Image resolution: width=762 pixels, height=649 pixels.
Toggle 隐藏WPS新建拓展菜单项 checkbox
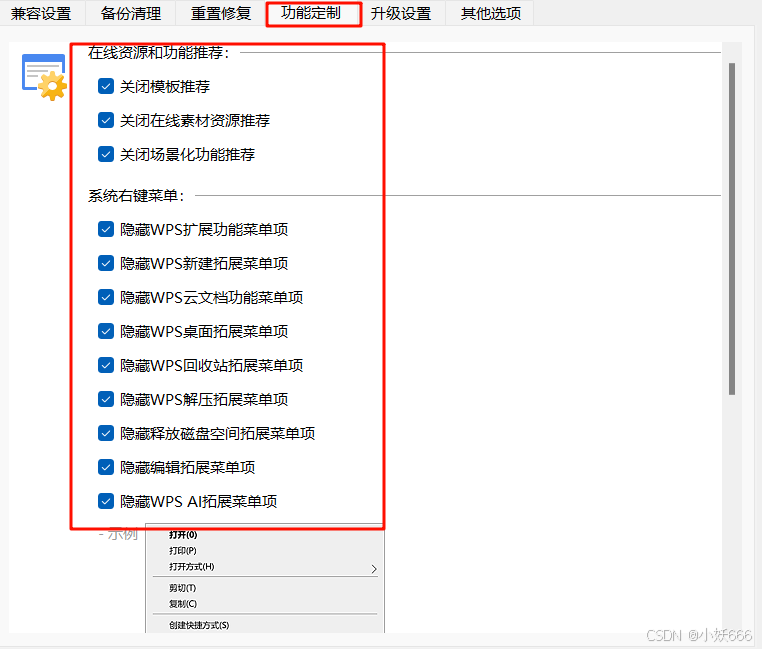click(x=106, y=263)
